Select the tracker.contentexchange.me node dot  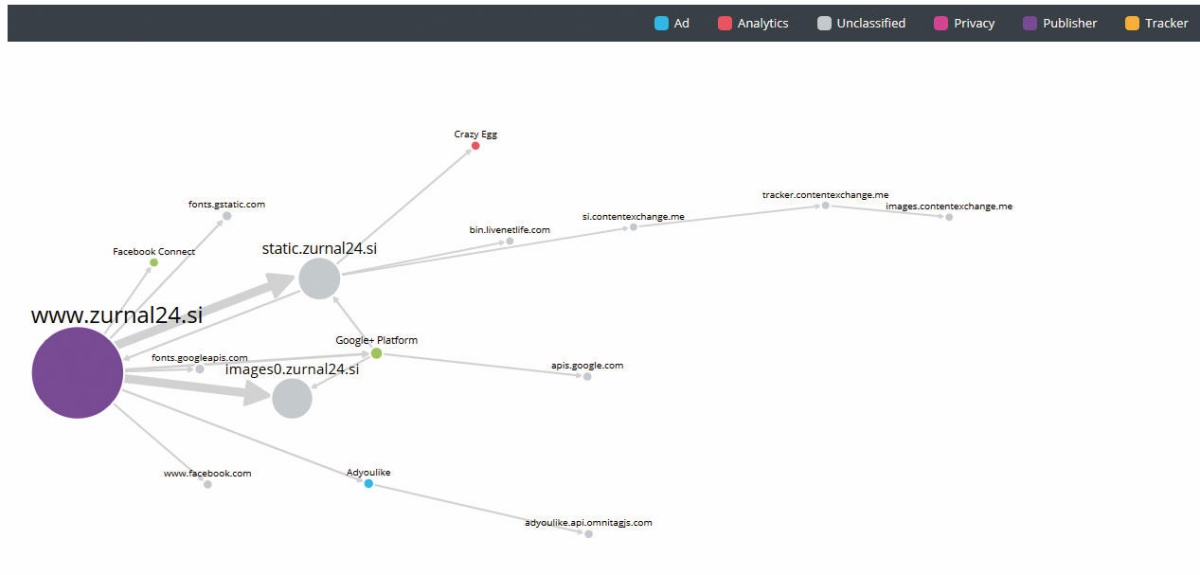825,205
